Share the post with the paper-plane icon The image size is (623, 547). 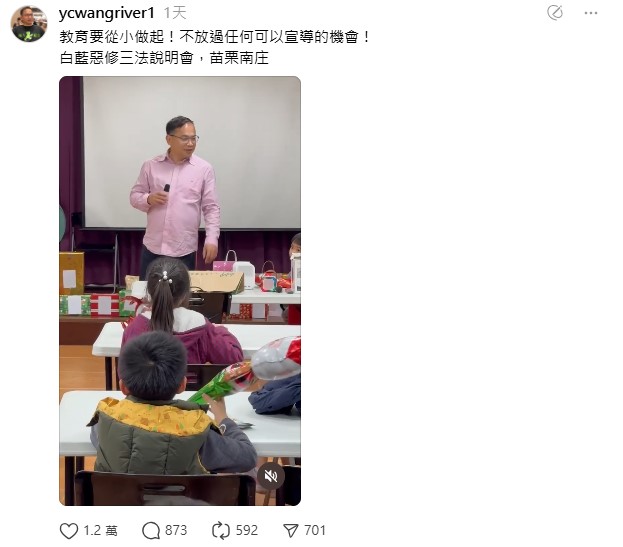(291, 531)
